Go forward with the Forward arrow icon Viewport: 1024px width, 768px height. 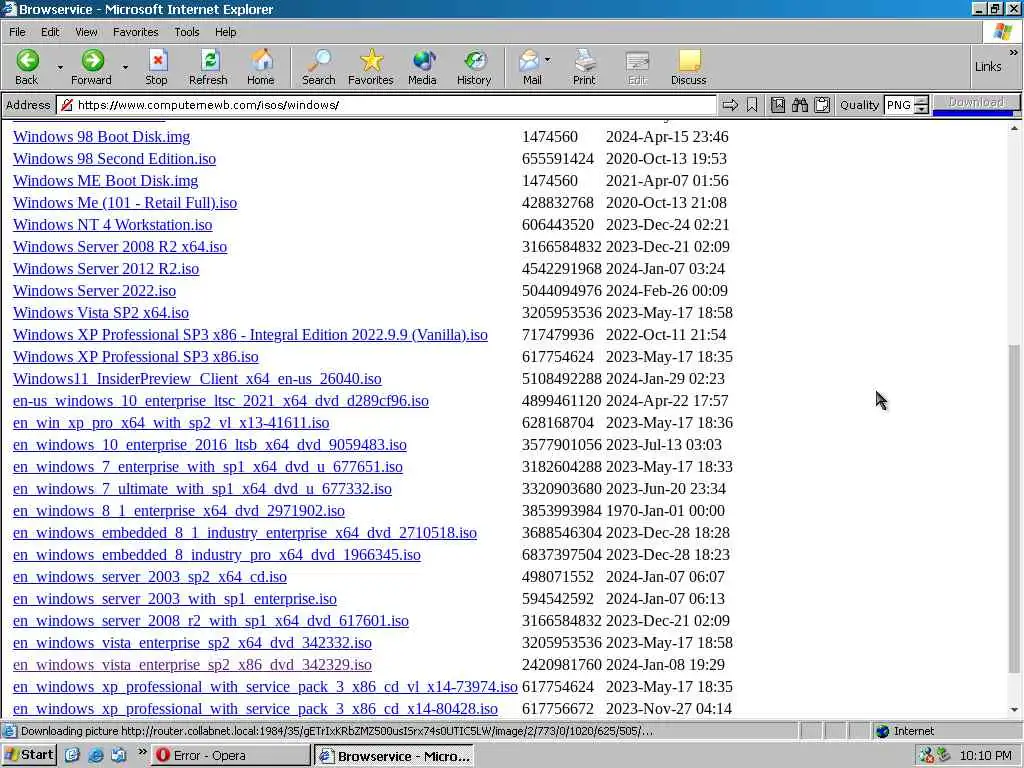[x=92, y=61]
